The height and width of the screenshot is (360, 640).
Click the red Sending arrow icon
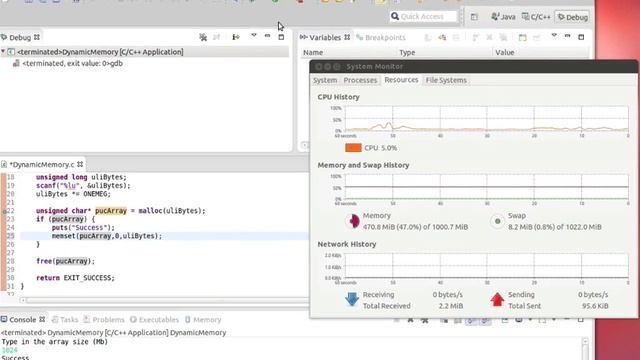point(497,299)
